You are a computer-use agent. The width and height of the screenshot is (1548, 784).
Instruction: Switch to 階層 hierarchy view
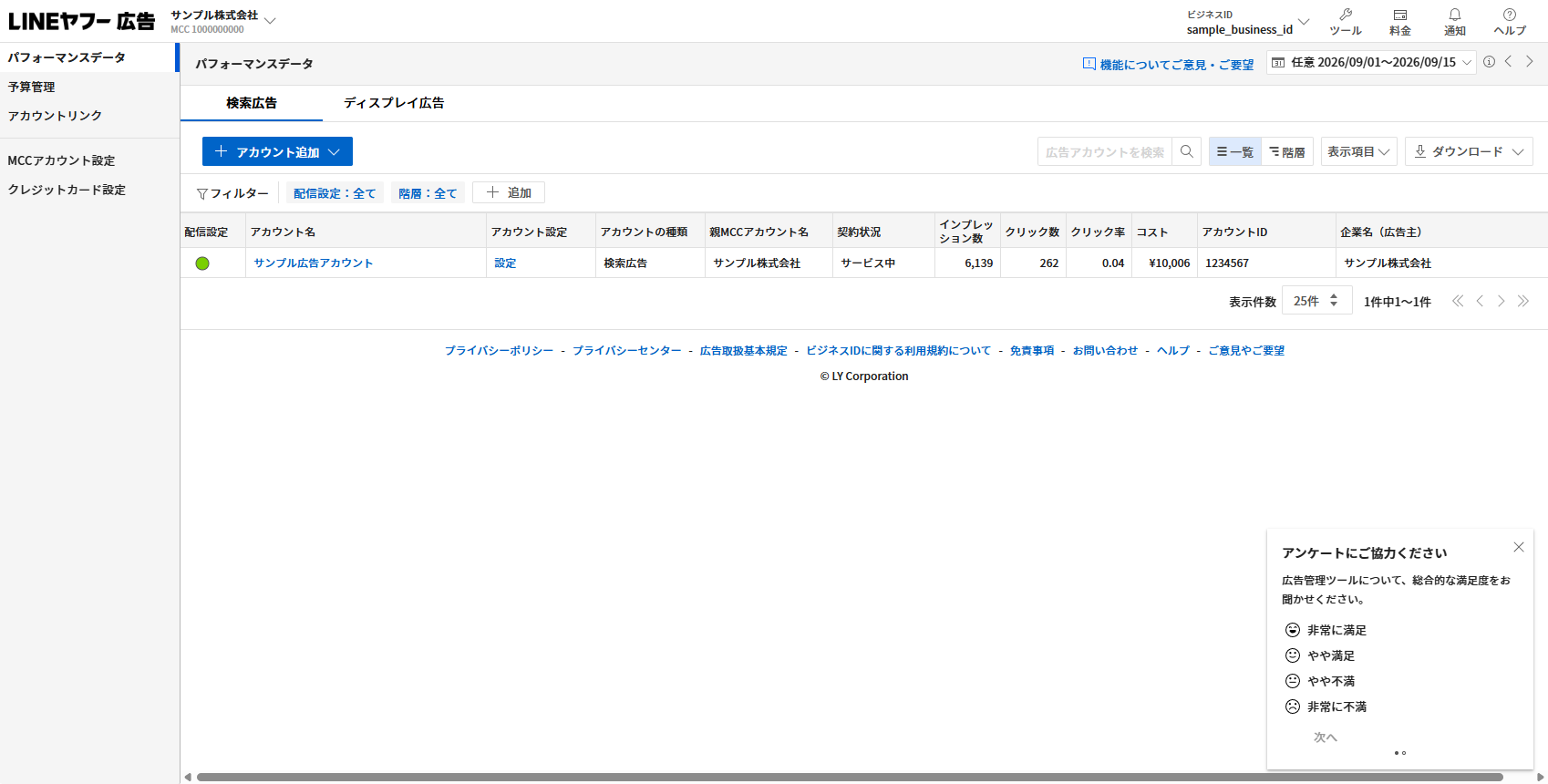pyautogui.click(x=1287, y=151)
